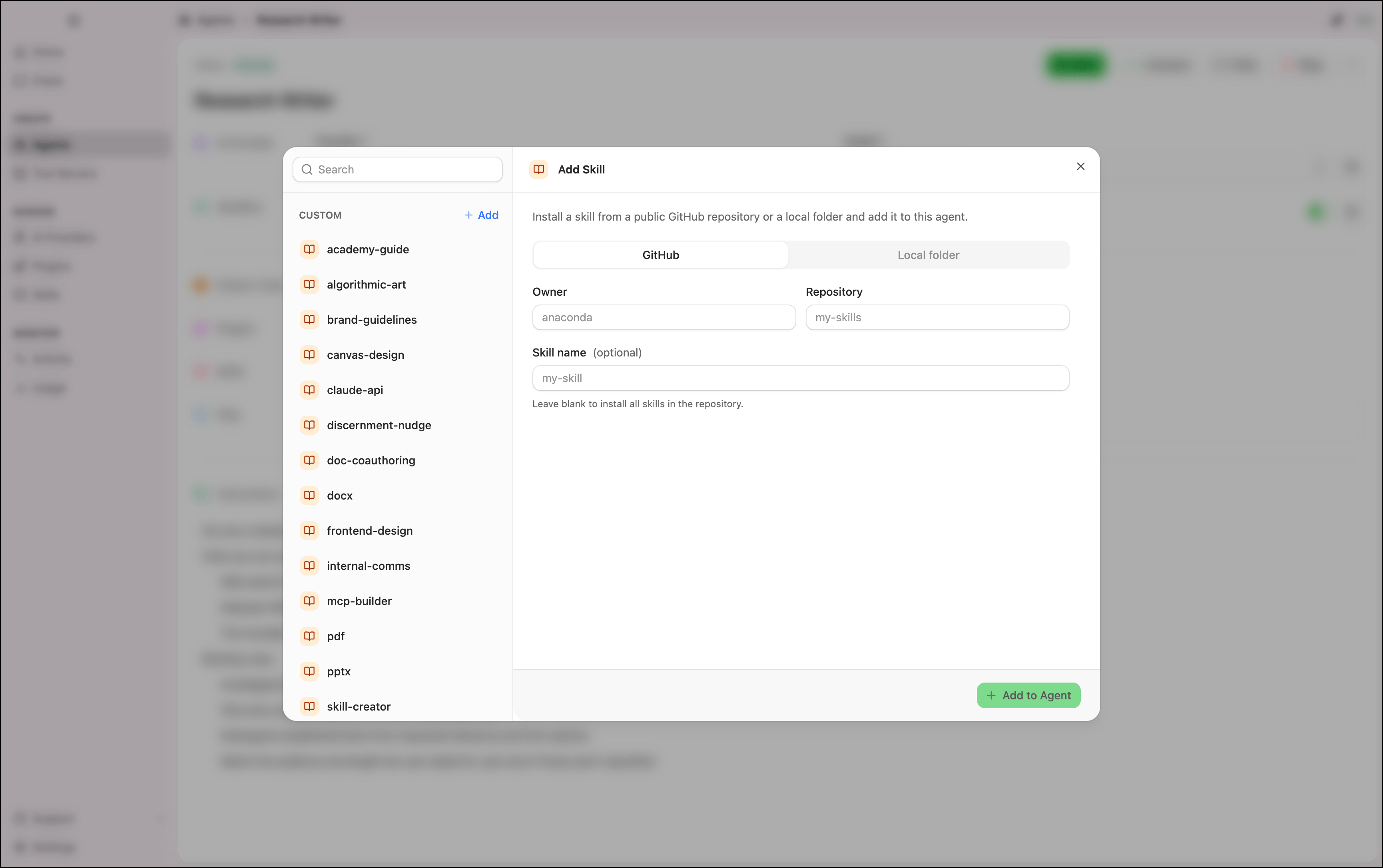
Task: Click the pdf skill book icon
Action: tap(309, 636)
